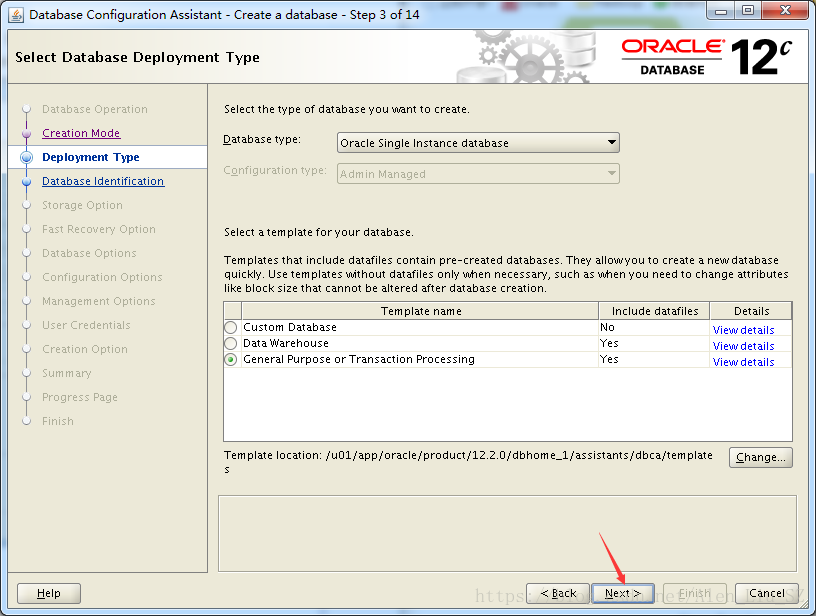Click the Storage Option step

coord(82,205)
